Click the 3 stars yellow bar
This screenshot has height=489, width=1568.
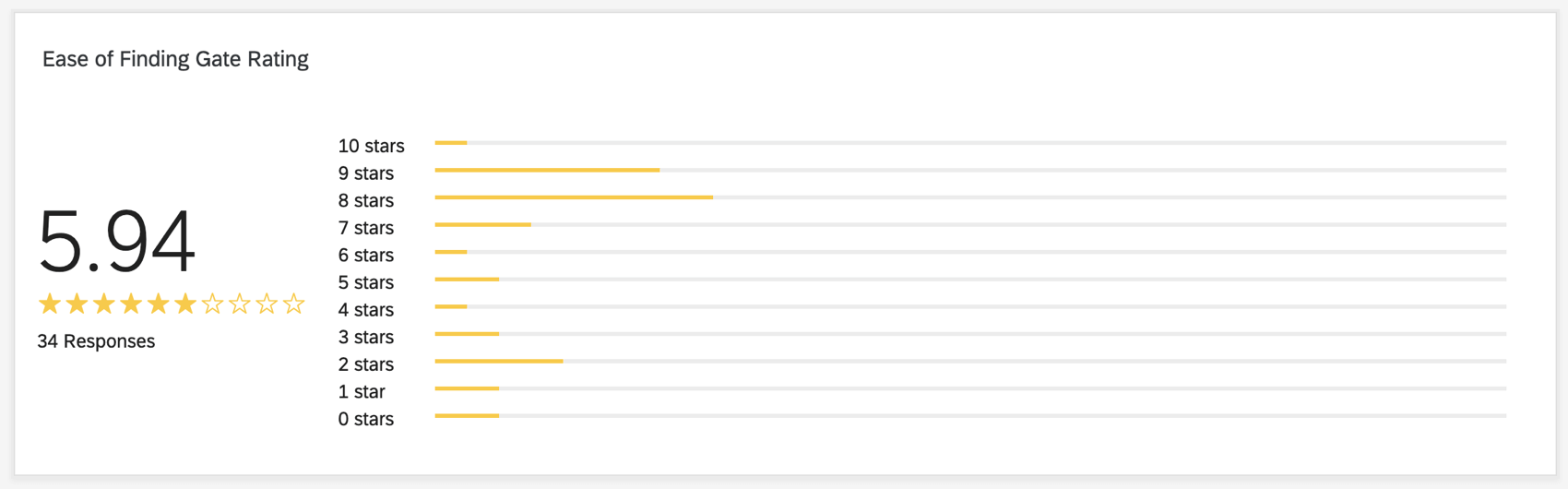(467, 334)
